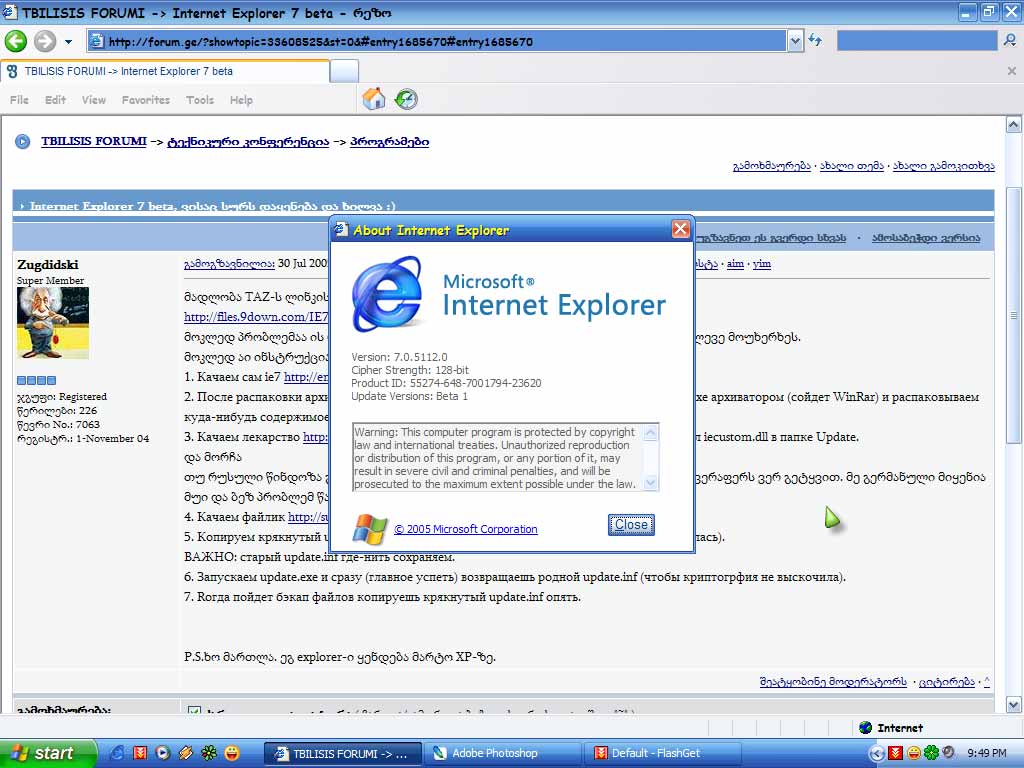Click the page scrollbar down arrow

[x=1014, y=705]
